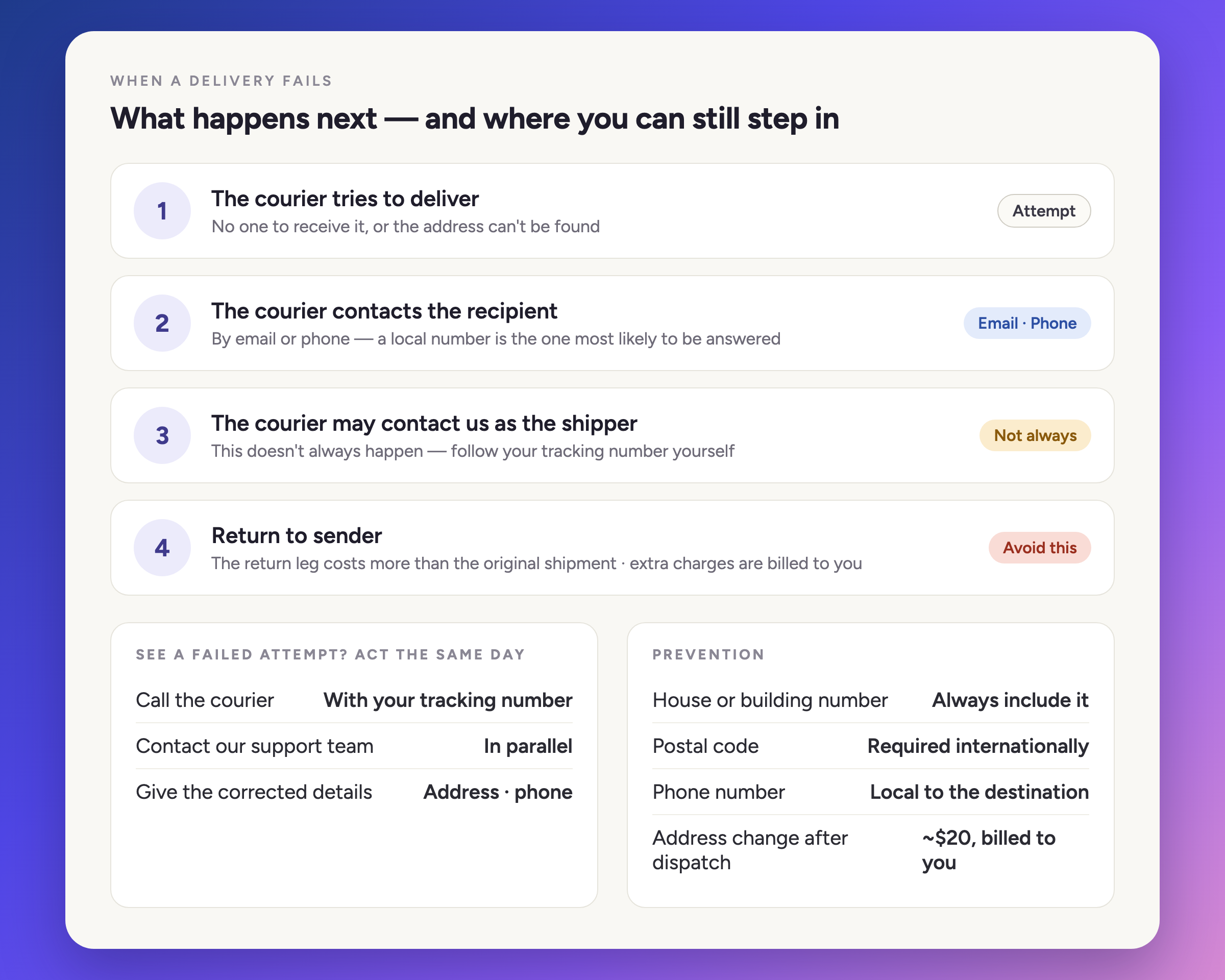Click the Postal code row
The height and width of the screenshot is (980, 1225).
coord(870,746)
